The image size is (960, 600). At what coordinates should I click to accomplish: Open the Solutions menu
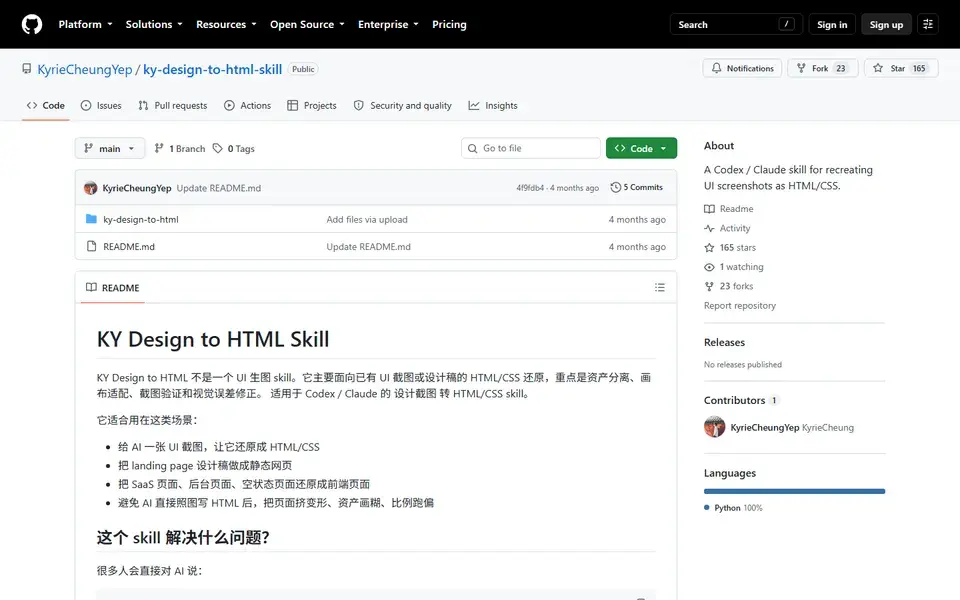pos(154,24)
